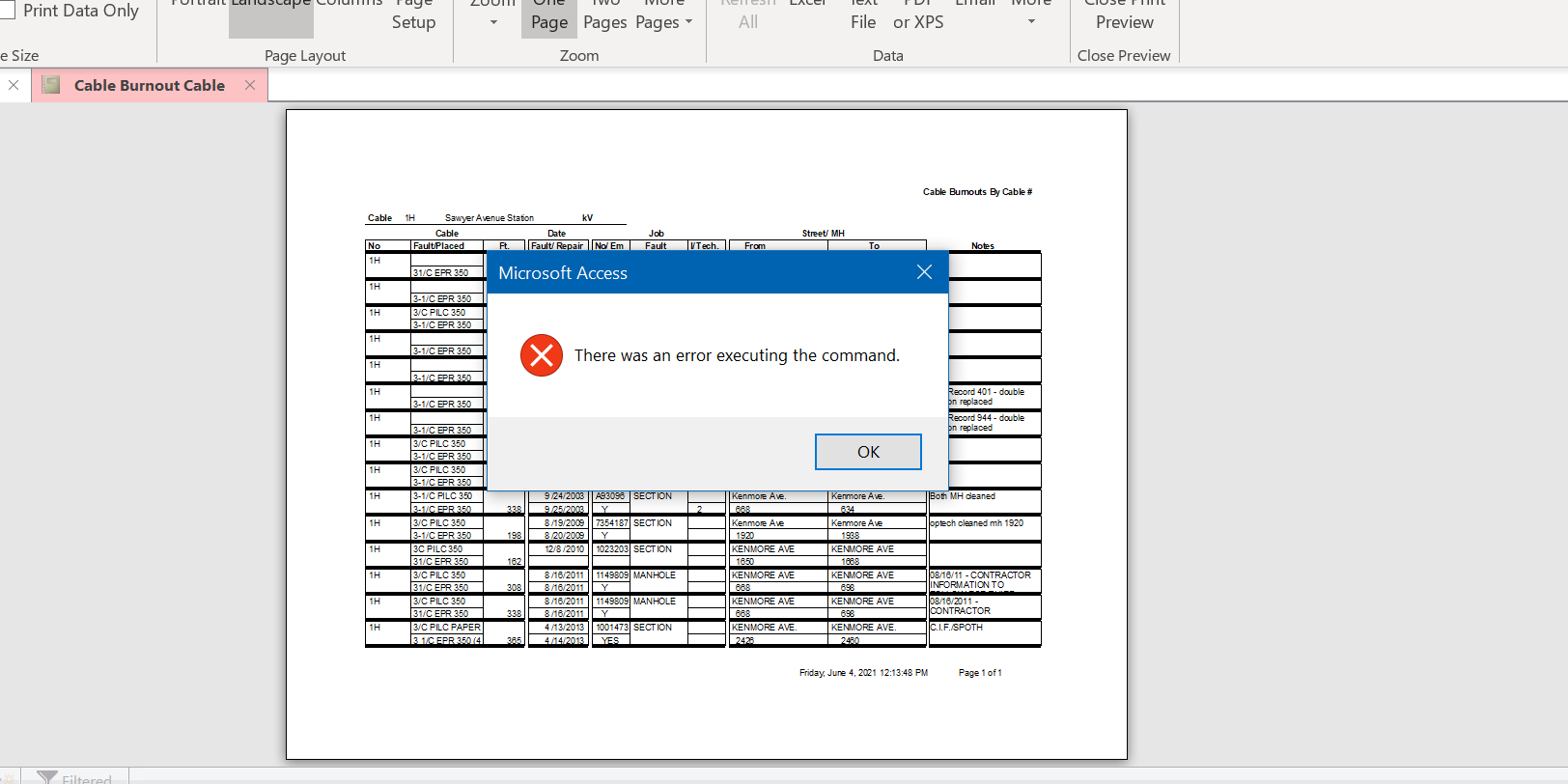Click the 'Both MH cleaned' note
This screenshot has width=1568, height=784.
coord(962,496)
